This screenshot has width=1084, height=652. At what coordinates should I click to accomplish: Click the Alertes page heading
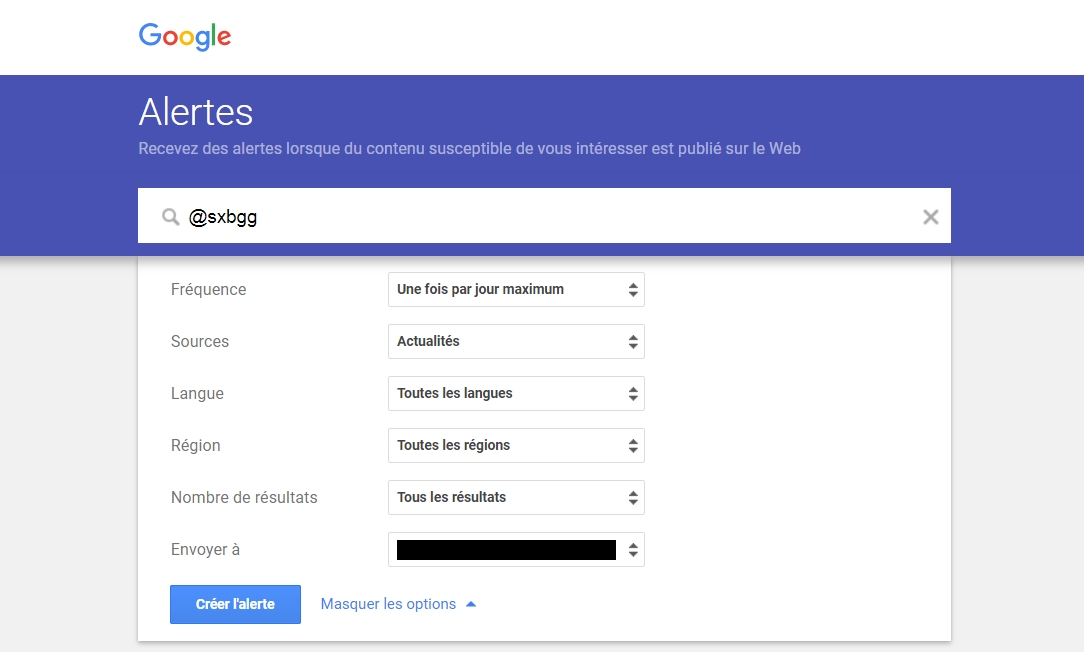[196, 112]
